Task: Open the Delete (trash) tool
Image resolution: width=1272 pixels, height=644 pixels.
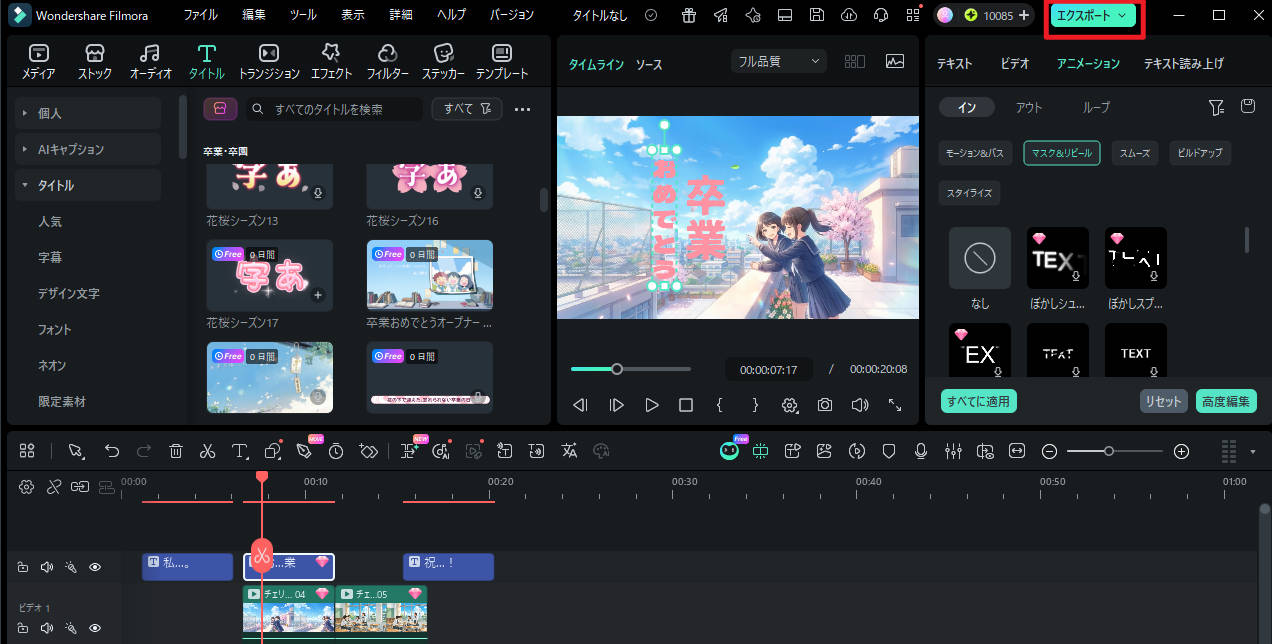Action: click(x=176, y=451)
